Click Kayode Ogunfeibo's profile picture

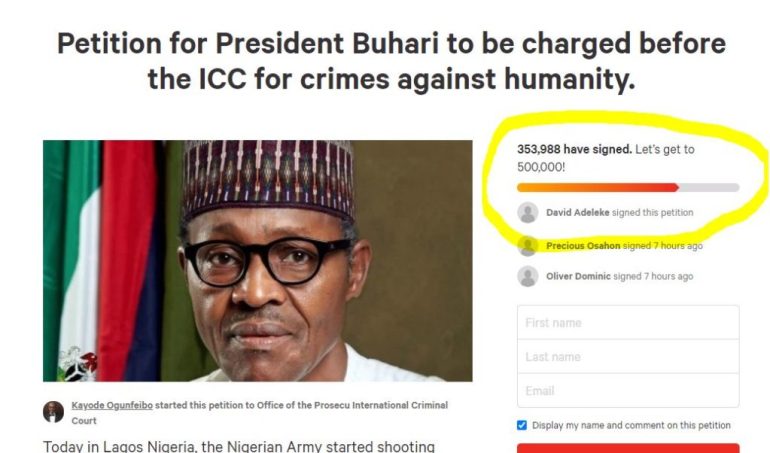pyautogui.click(x=53, y=411)
